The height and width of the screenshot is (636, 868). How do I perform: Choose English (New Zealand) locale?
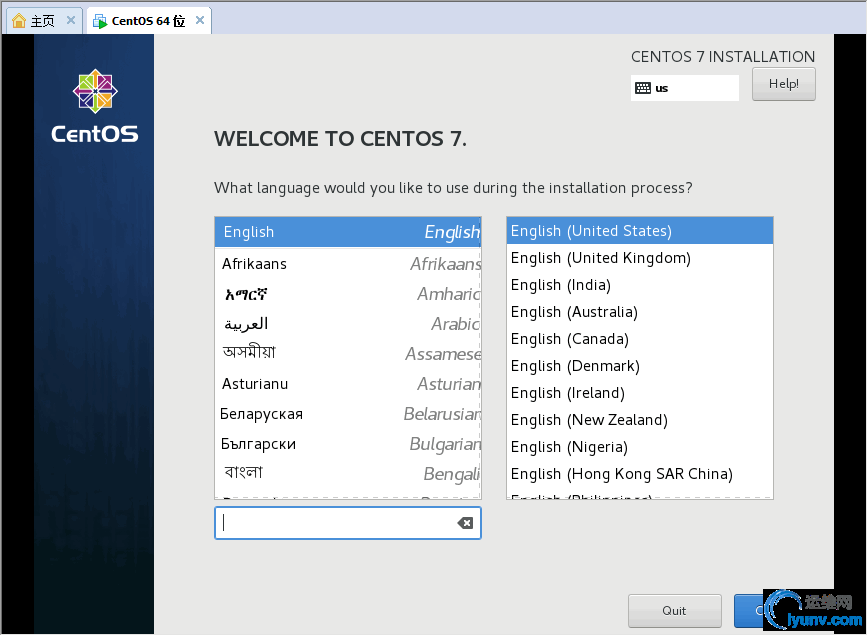pyautogui.click(x=639, y=420)
